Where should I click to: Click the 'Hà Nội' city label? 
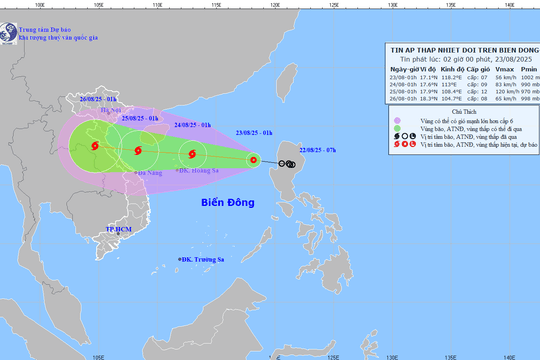click(x=111, y=110)
